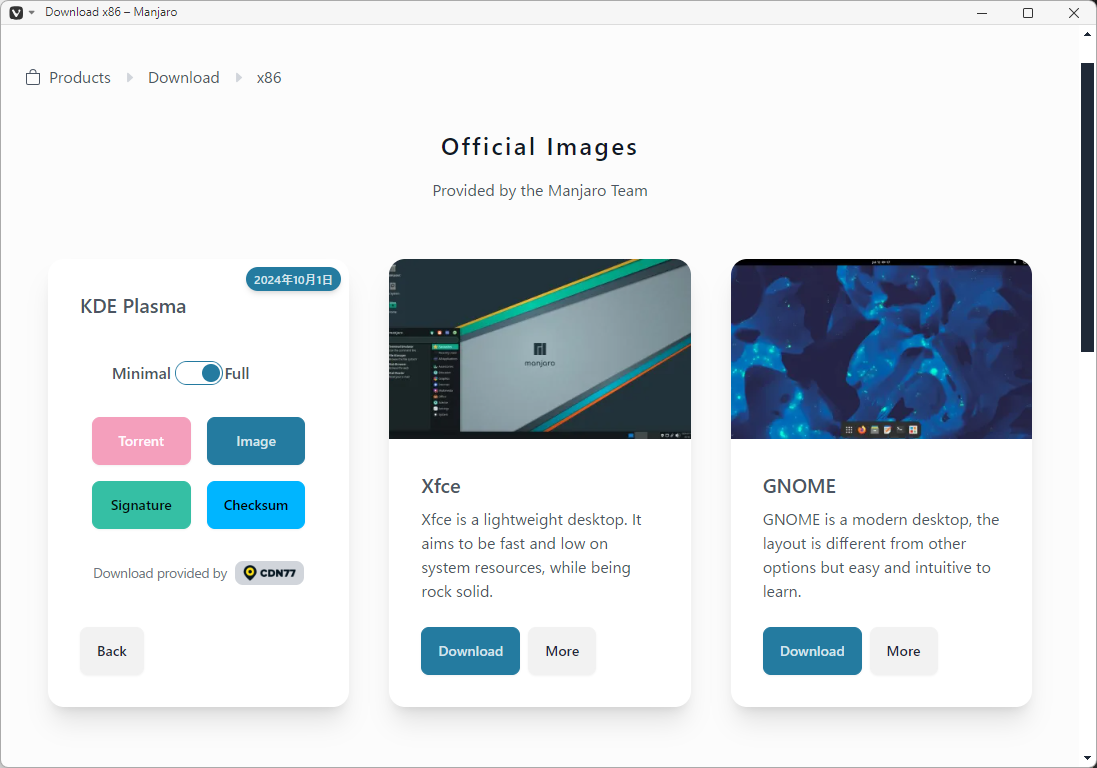Toggle the Minimal/Full switch

point(199,374)
